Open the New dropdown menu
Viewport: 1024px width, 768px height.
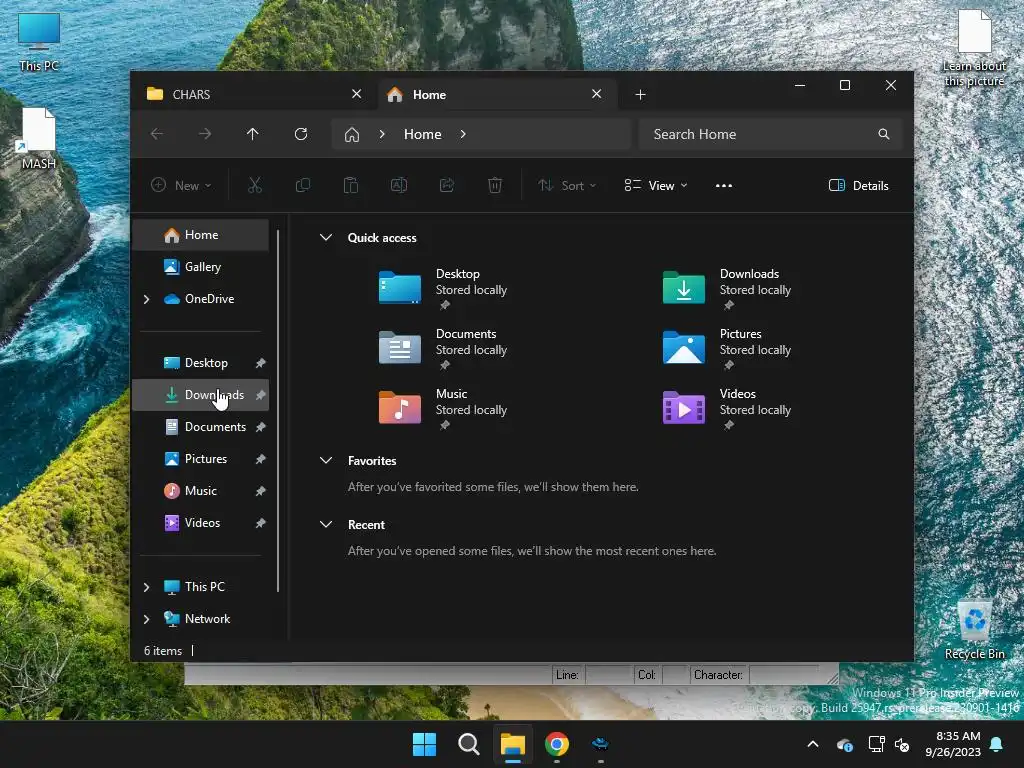181,185
